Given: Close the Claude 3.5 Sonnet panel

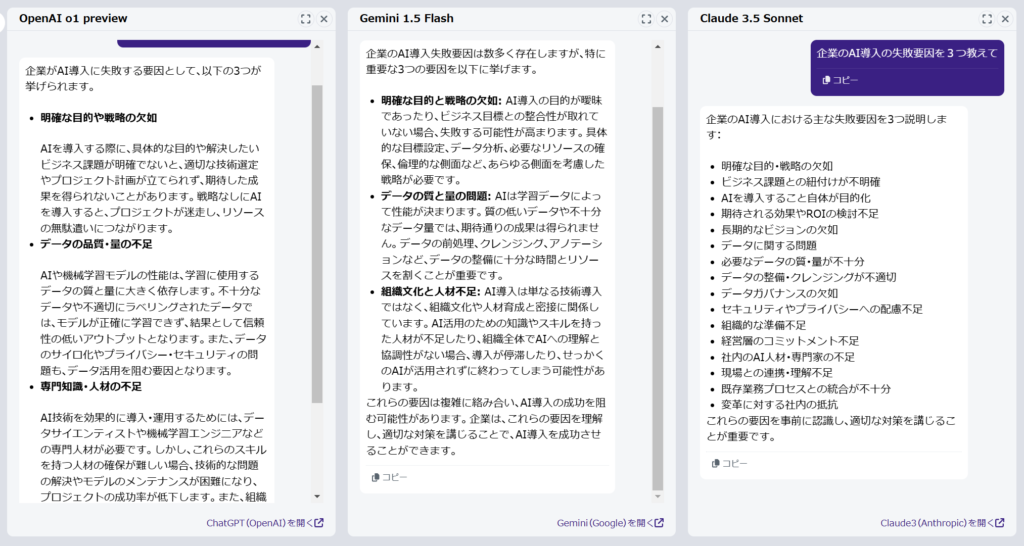Looking at the screenshot, I should coord(1004,19).
